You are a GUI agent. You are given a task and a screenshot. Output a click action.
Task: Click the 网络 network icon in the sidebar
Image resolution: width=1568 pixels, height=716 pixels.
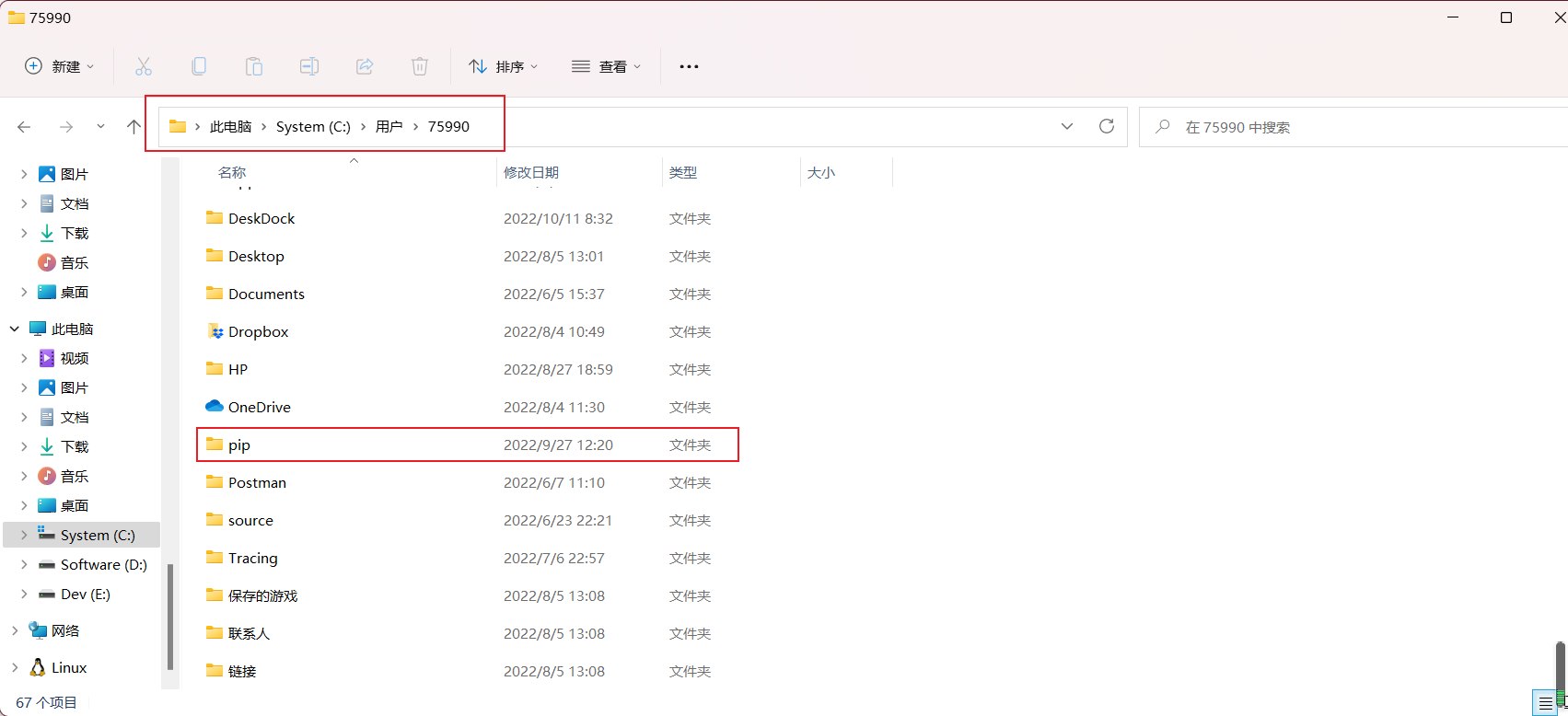pos(38,630)
